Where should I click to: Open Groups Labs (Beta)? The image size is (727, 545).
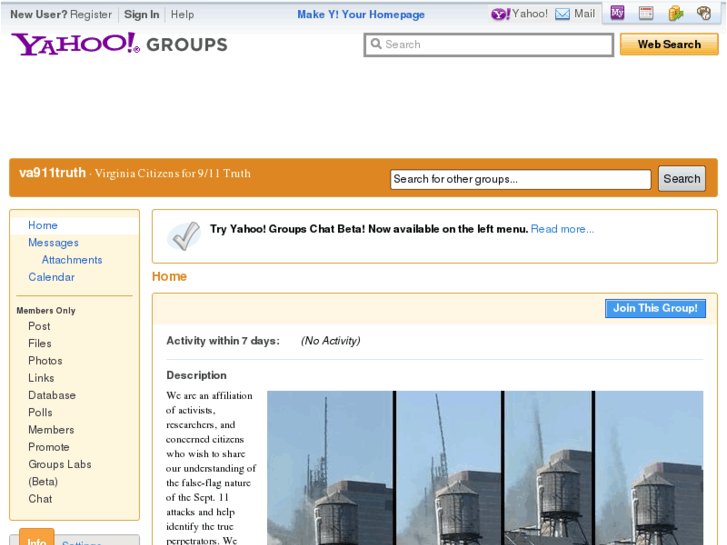tap(60, 473)
